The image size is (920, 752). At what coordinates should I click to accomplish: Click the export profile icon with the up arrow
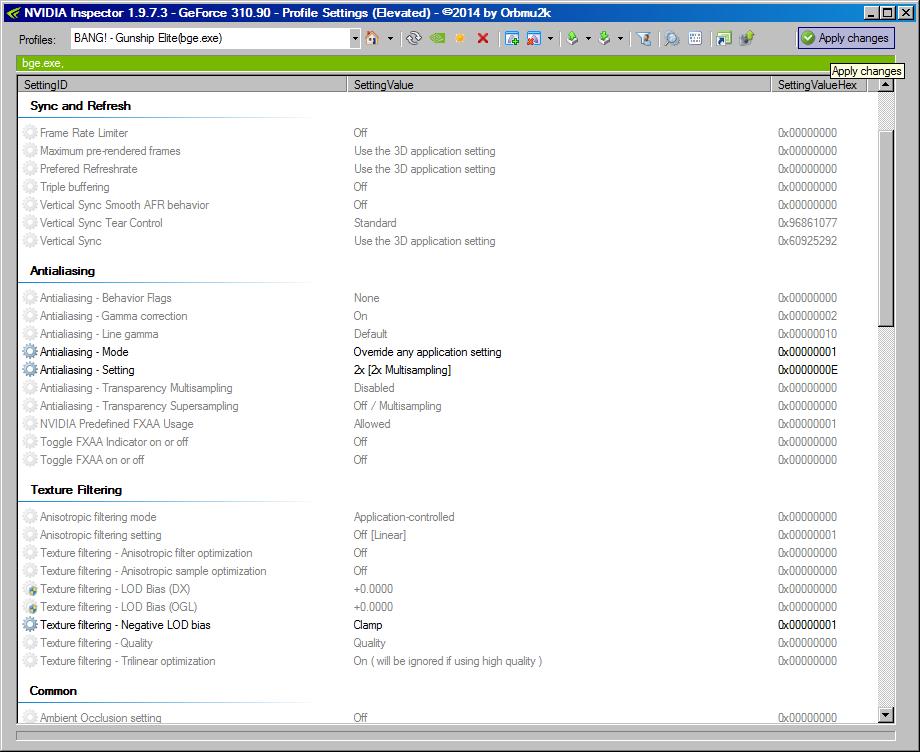(572, 39)
